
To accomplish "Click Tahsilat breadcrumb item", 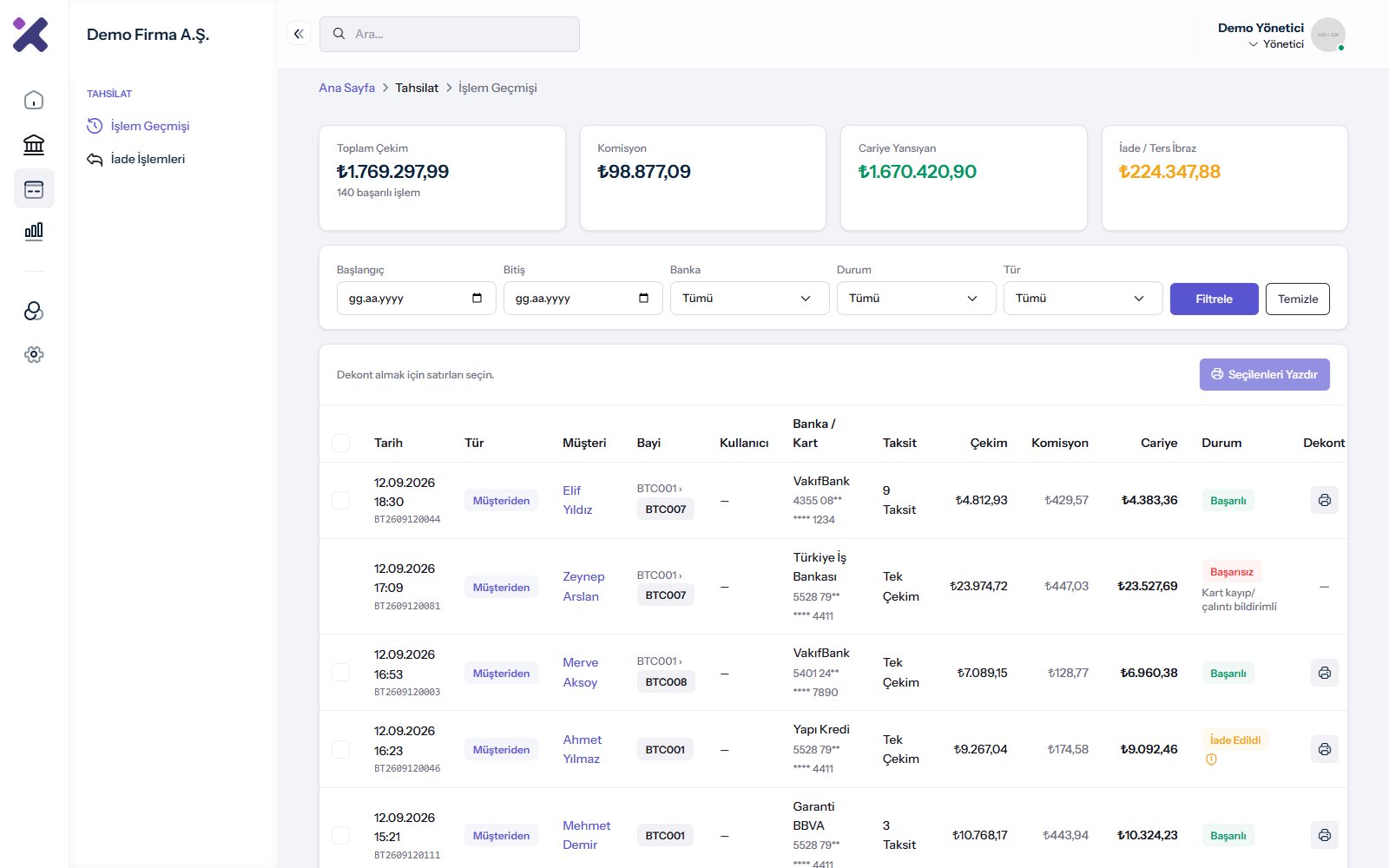I will pos(417,88).
